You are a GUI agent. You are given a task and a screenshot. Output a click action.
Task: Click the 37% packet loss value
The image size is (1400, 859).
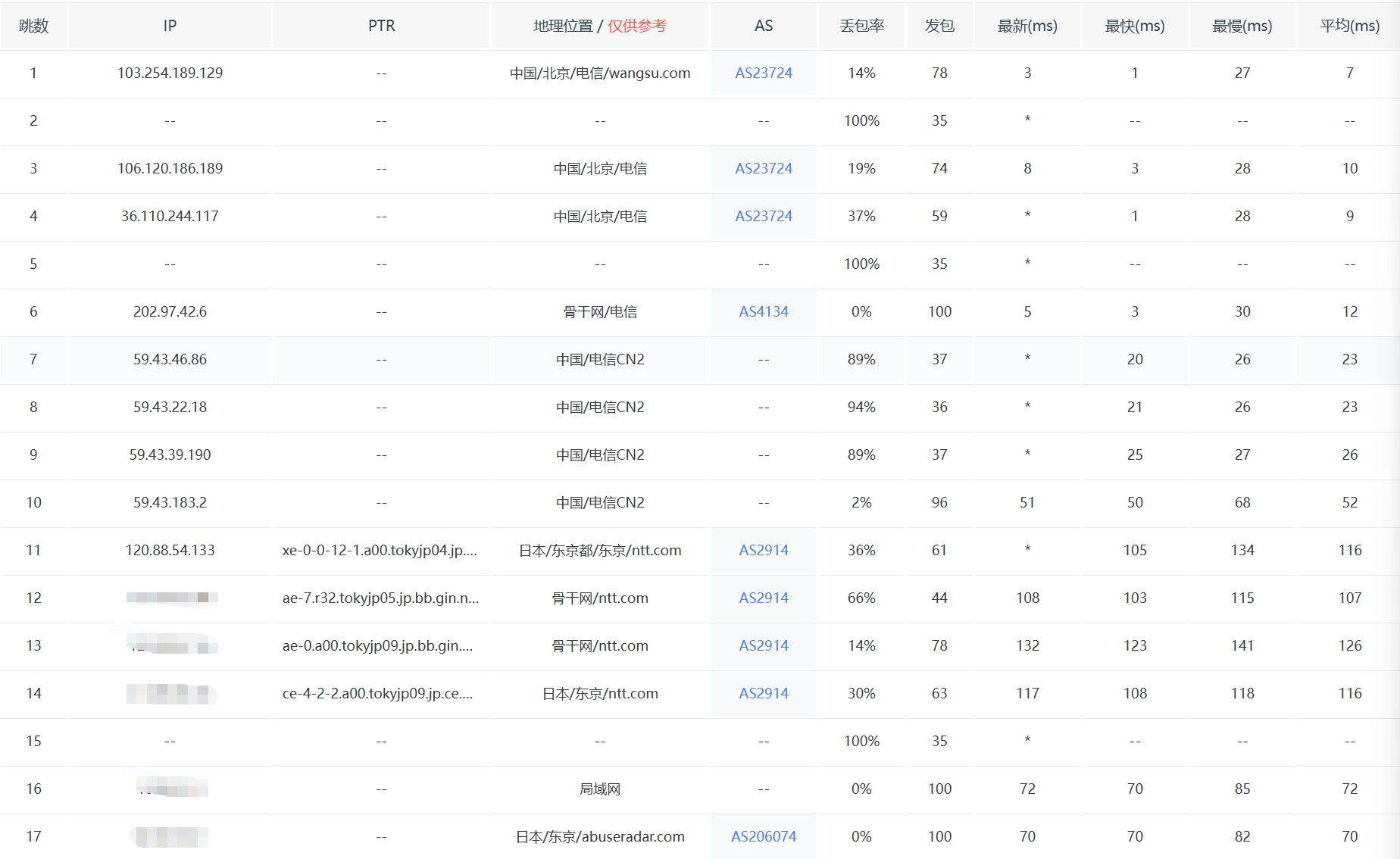[861, 216]
